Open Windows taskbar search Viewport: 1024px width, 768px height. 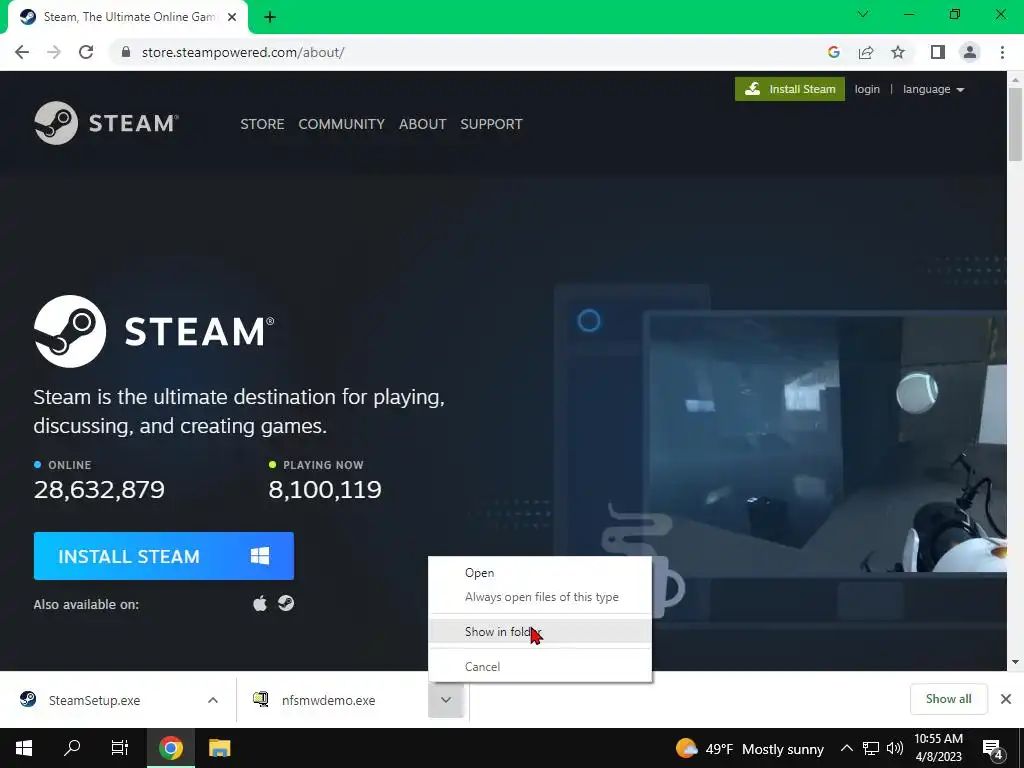click(72, 748)
